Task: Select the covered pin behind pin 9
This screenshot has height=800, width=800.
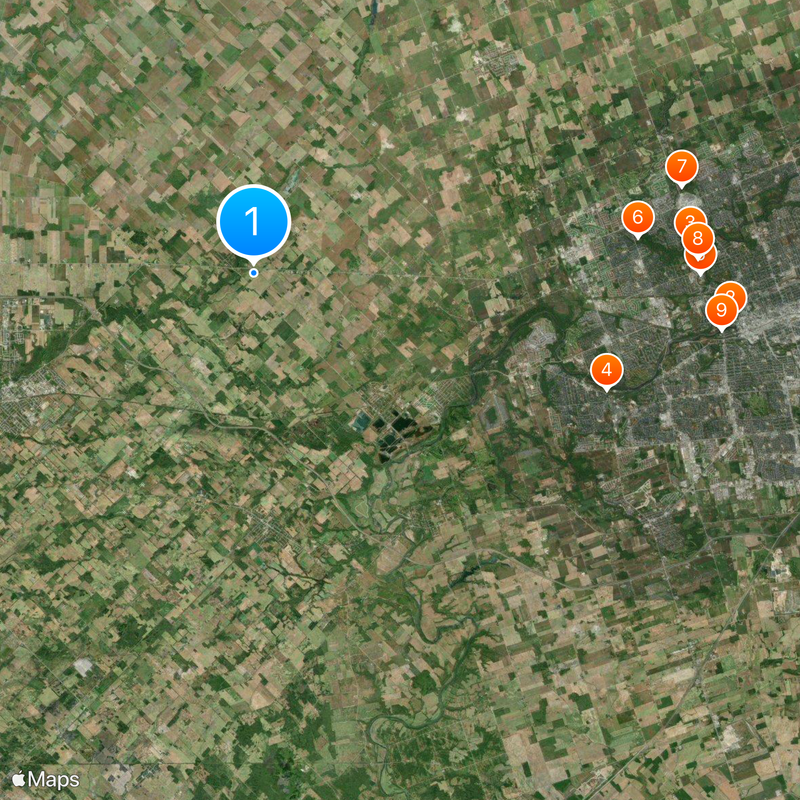Action: click(737, 291)
